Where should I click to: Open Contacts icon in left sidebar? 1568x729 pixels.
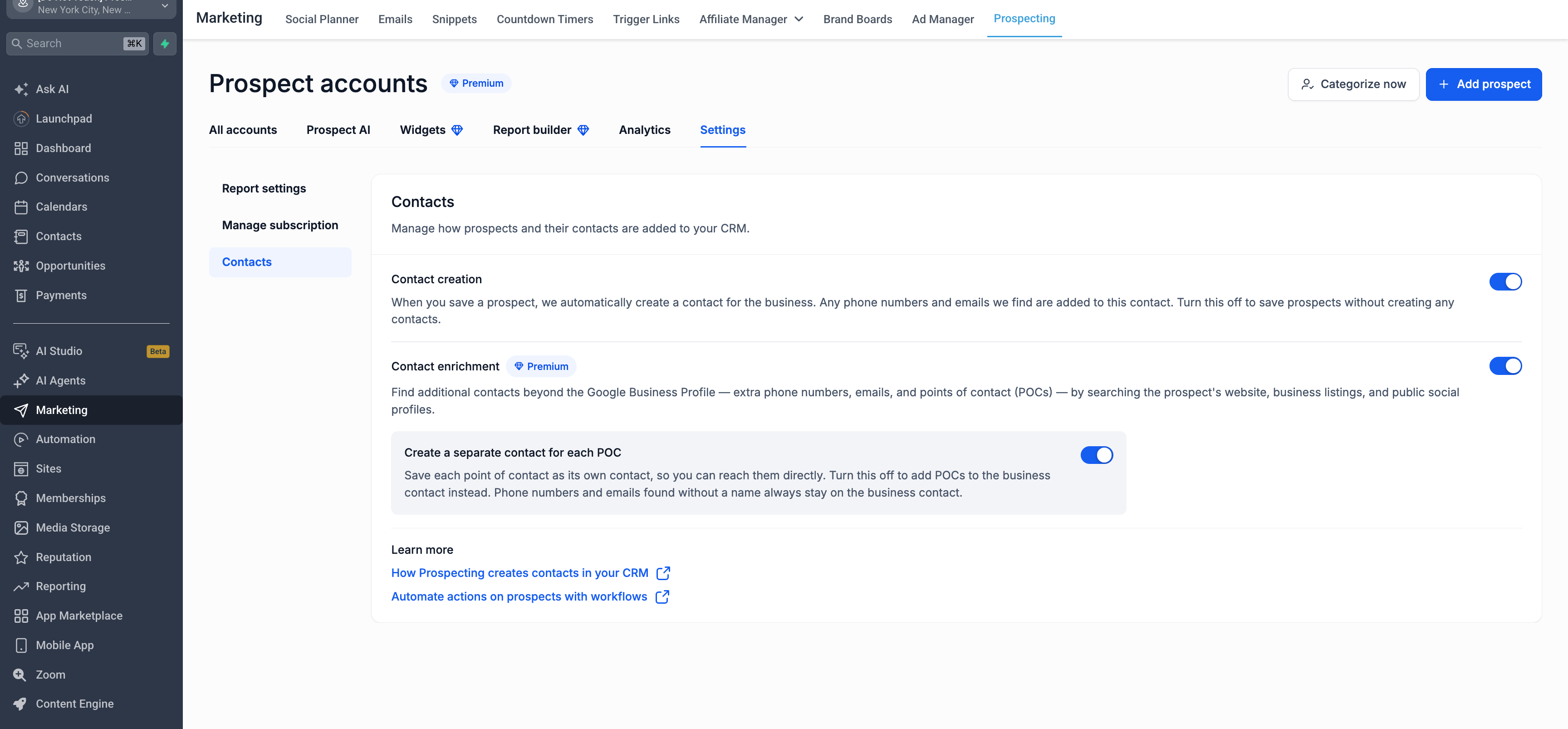click(21, 236)
